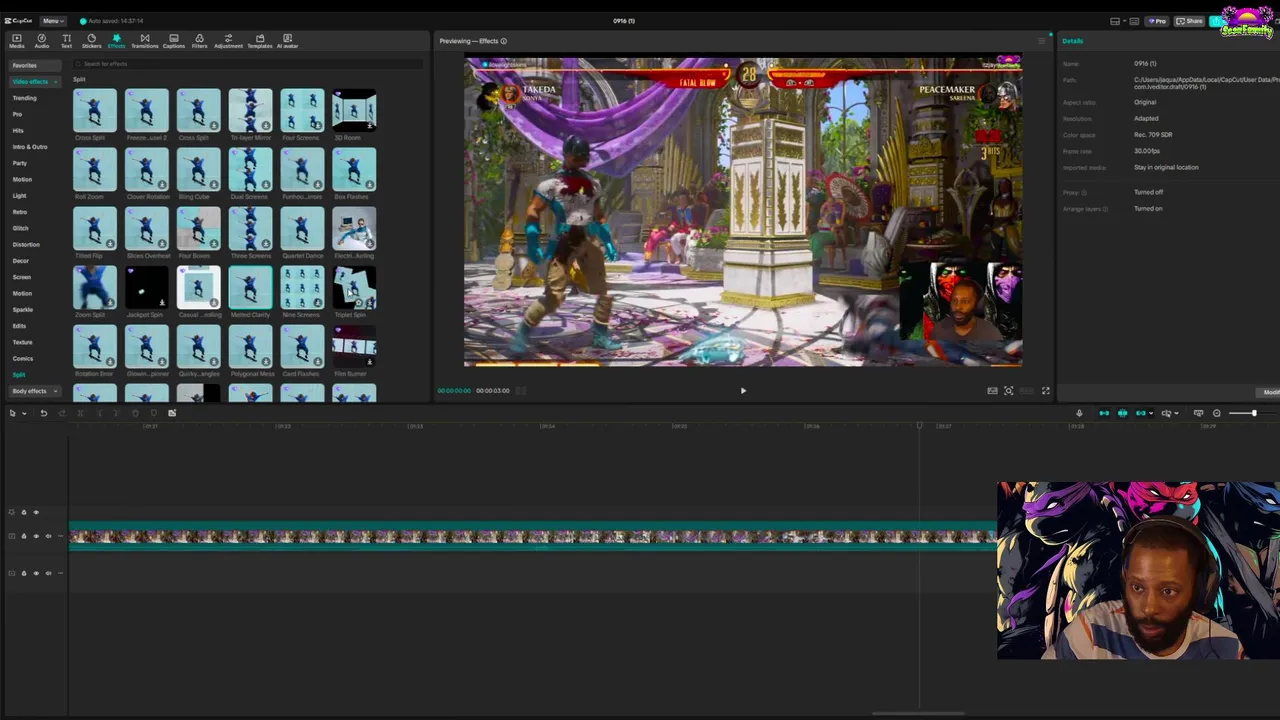Click the Redo arrow in timeline toolbar
This screenshot has width=1280, height=720.
pyautogui.click(x=62, y=413)
